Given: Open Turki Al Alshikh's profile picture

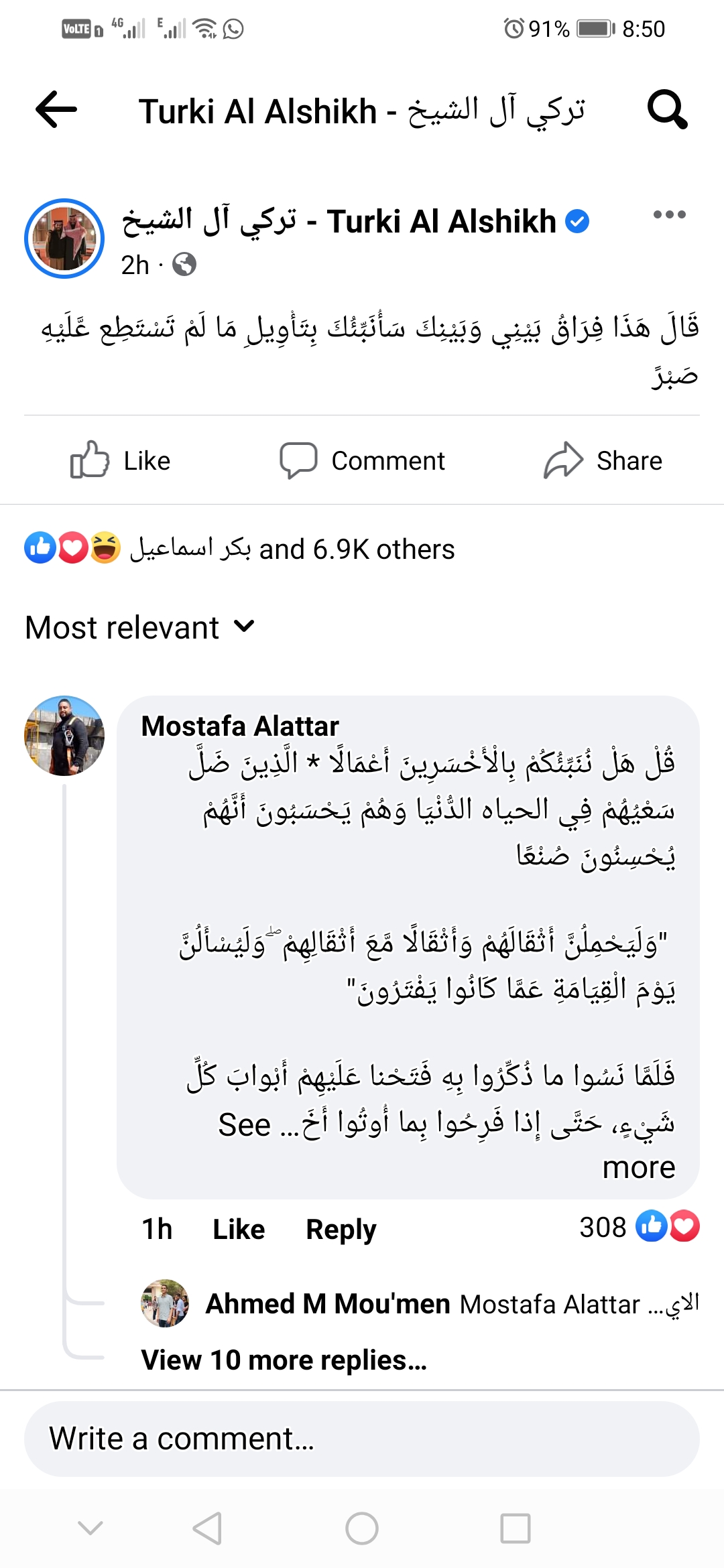Looking at the screenshot, I should coord(64,239).
